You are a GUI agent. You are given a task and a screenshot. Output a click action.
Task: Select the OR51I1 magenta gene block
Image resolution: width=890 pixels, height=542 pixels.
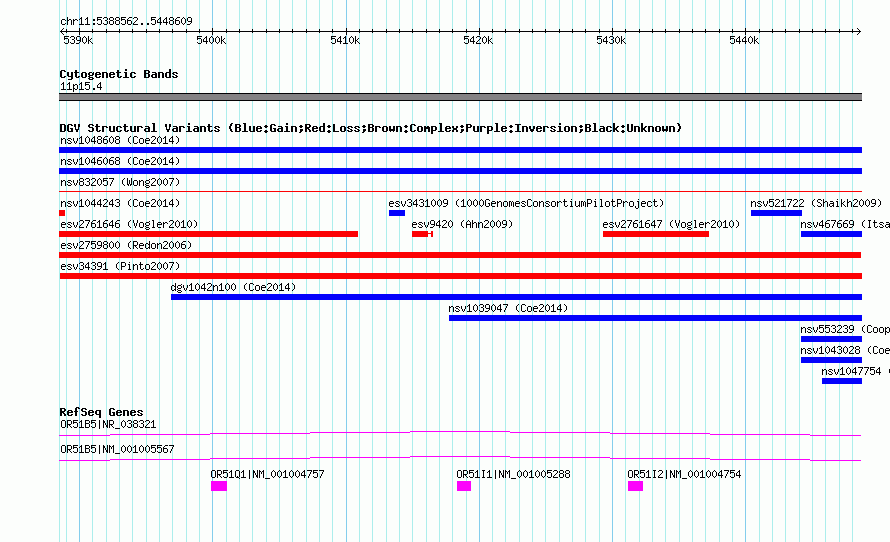pyautogui.click(x=464, y=486)
